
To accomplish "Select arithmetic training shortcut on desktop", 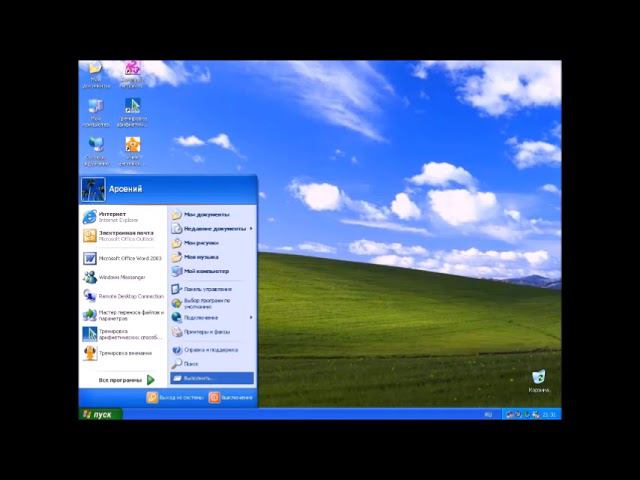I will click(x=132, y=113).
